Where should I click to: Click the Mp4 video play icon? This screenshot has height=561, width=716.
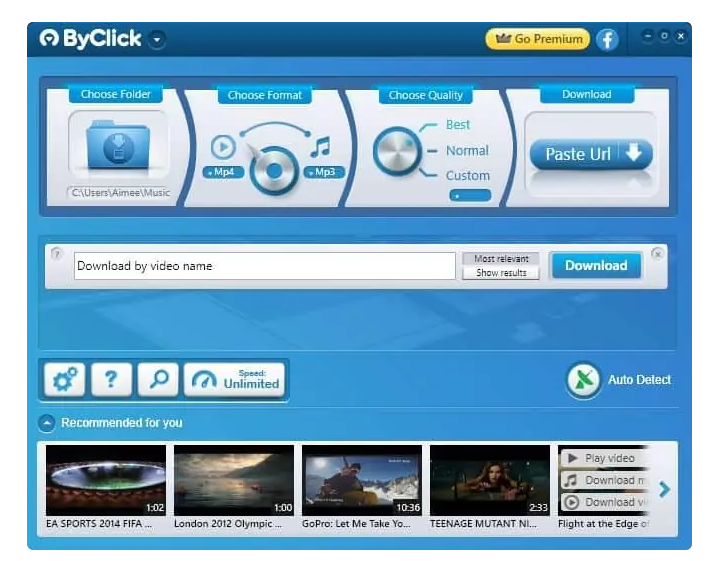pyautogui.click(x=223, y=147)
